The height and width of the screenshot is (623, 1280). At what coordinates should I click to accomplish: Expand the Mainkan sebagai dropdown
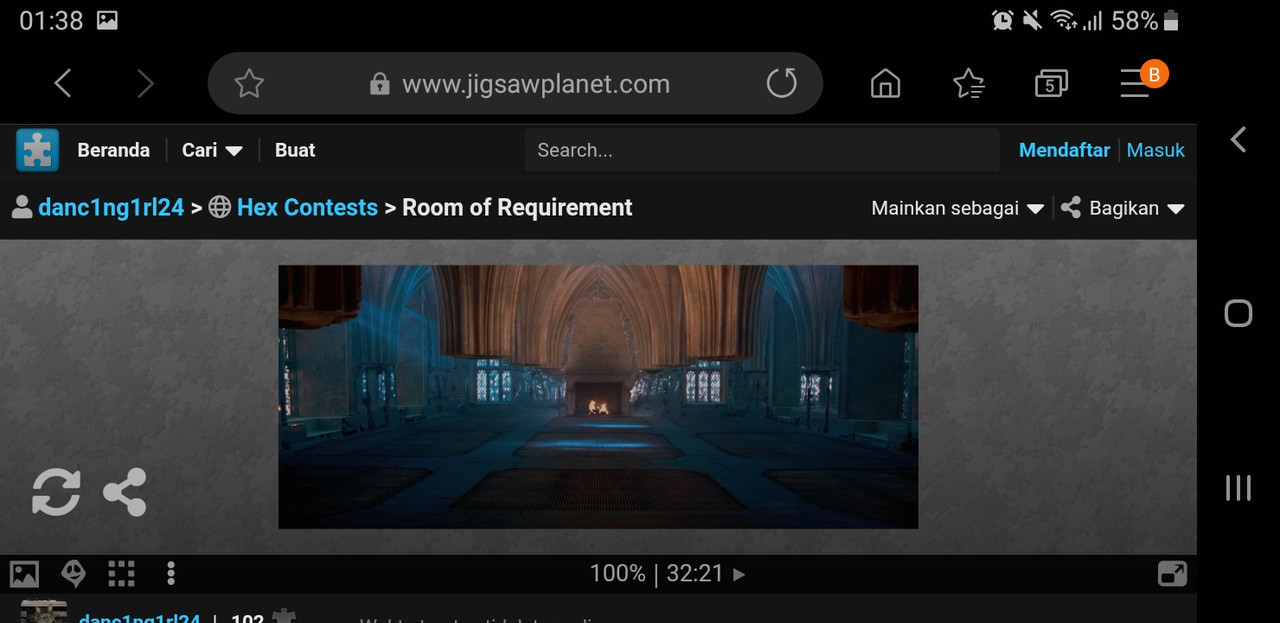click(957, 208)
